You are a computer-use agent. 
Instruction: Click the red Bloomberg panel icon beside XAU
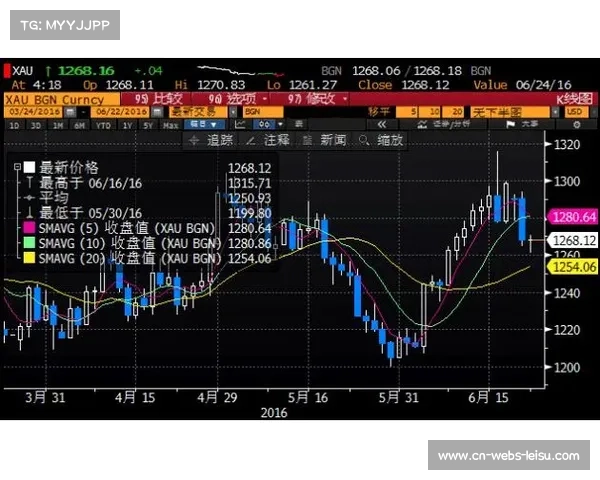(x=7, y=71)
